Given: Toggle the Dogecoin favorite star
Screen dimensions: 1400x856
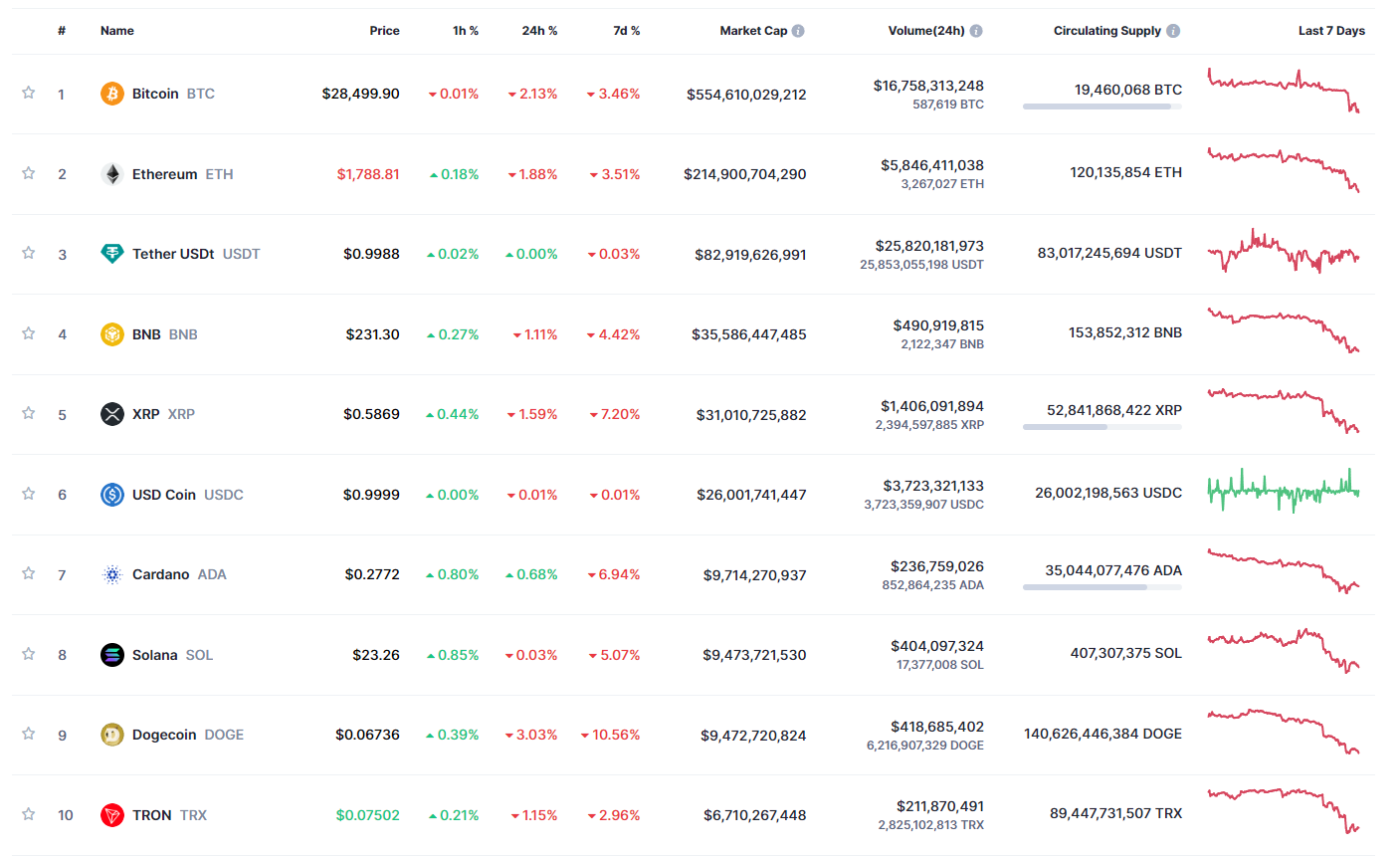Looking at the screenshot, I should (29, 734).
